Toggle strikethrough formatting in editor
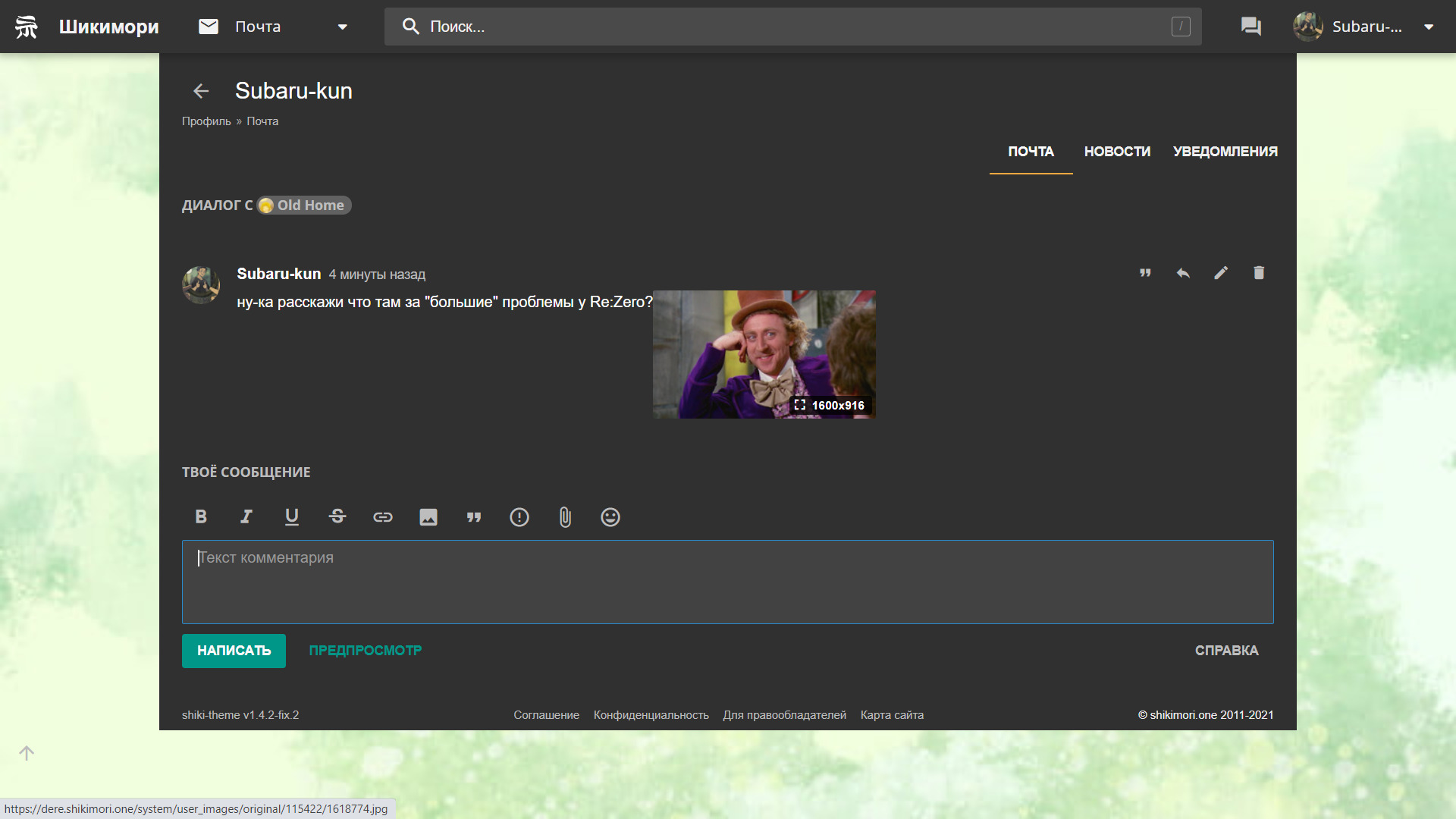 click(x=337, y=517)
